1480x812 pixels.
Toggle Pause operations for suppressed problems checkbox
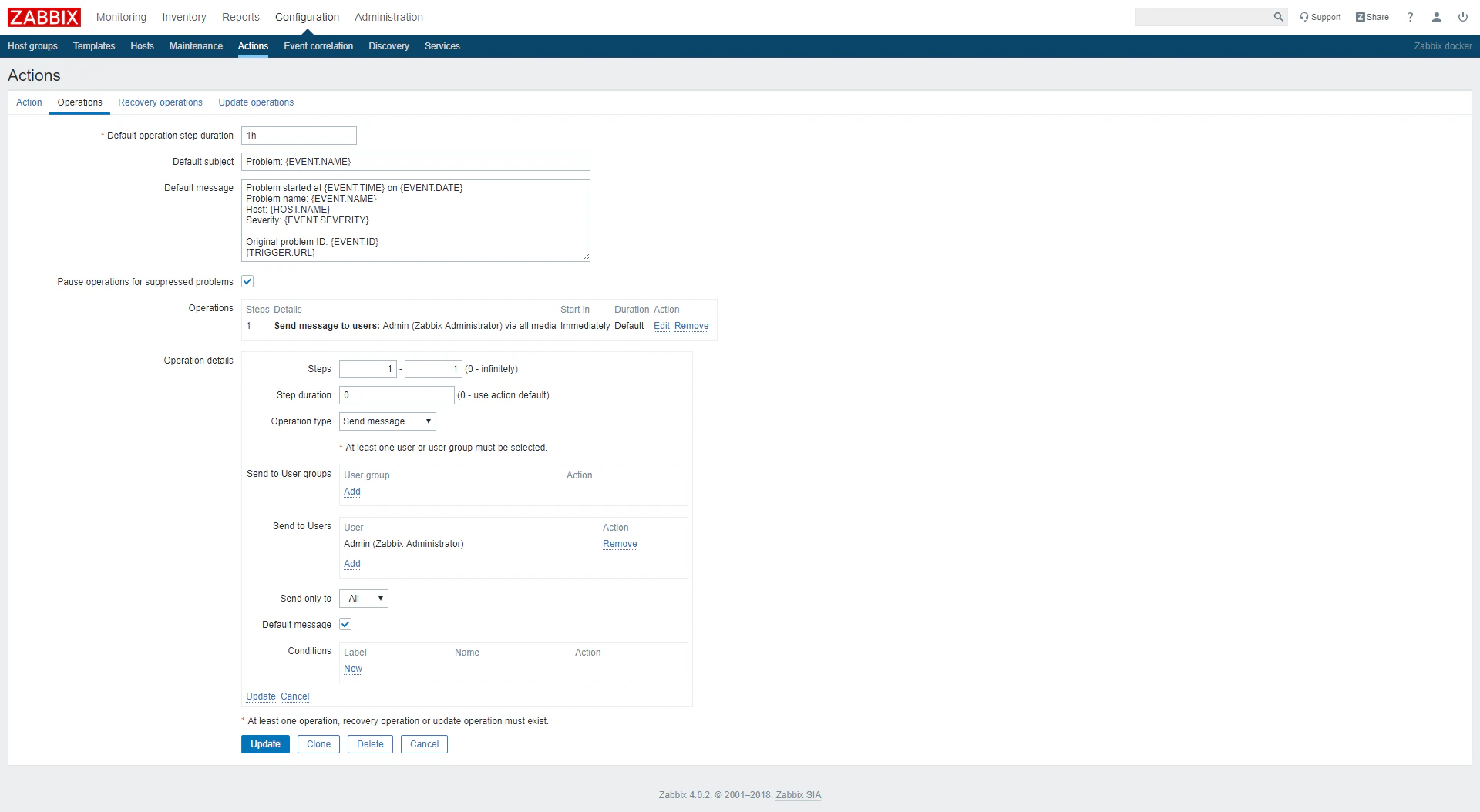[247, 282]
